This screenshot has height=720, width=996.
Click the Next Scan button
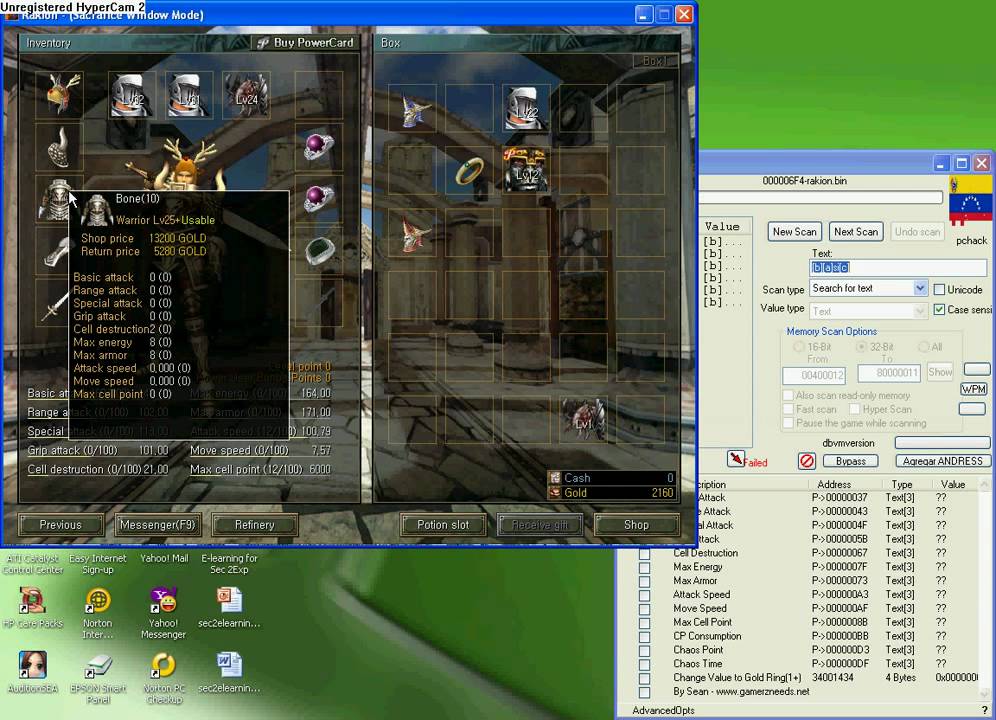[x=856, y=232]
